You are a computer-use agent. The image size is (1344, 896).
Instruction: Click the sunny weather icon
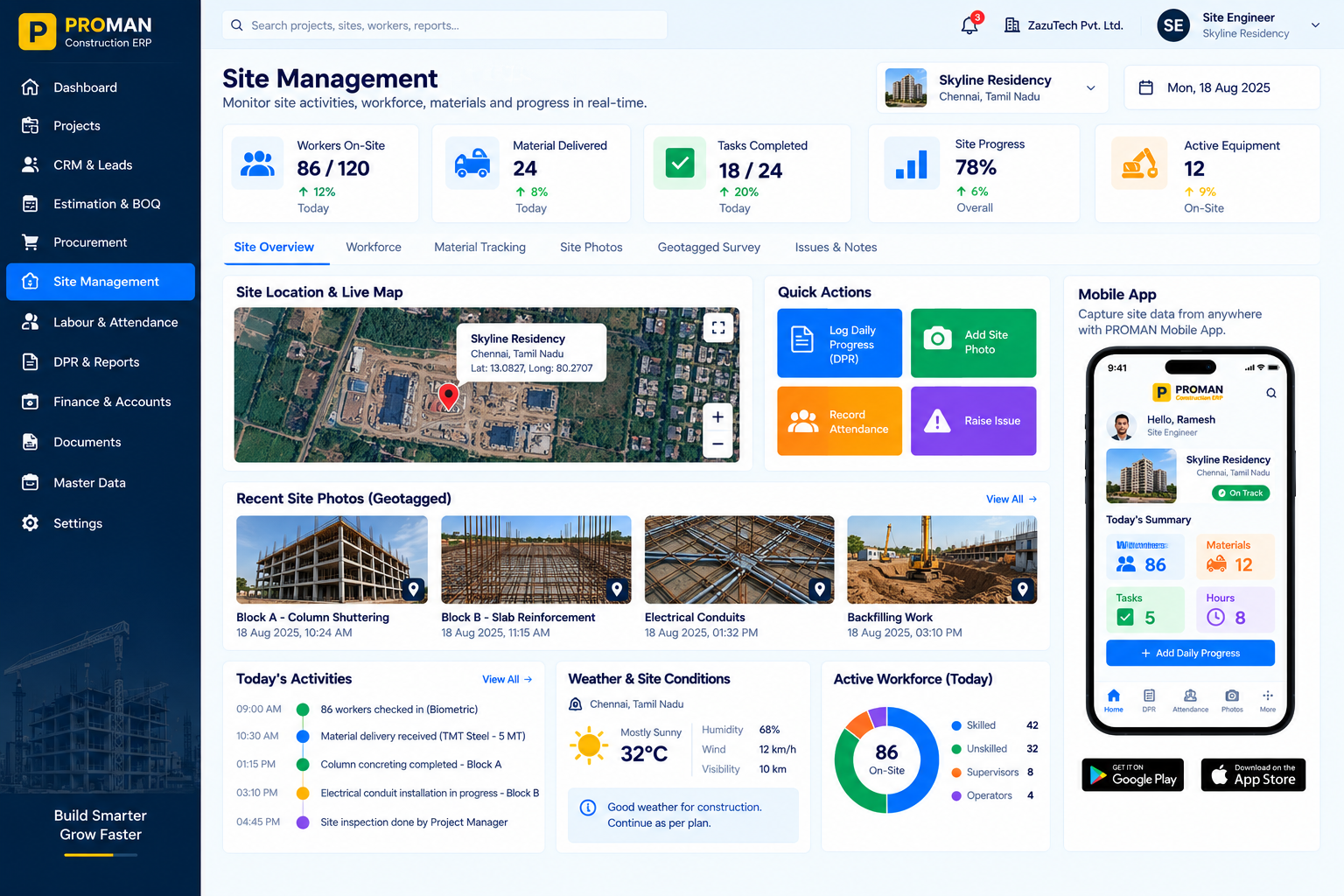pos(589,746)
